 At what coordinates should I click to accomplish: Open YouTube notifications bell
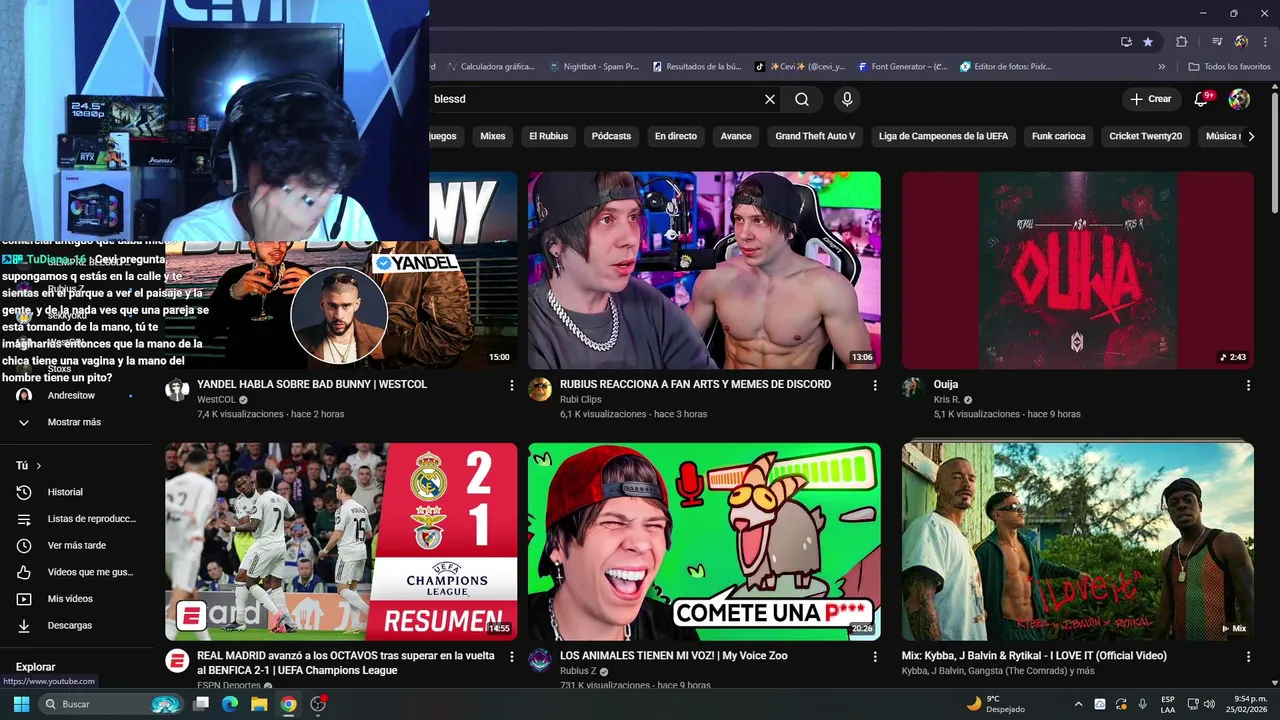[1202, 99]
